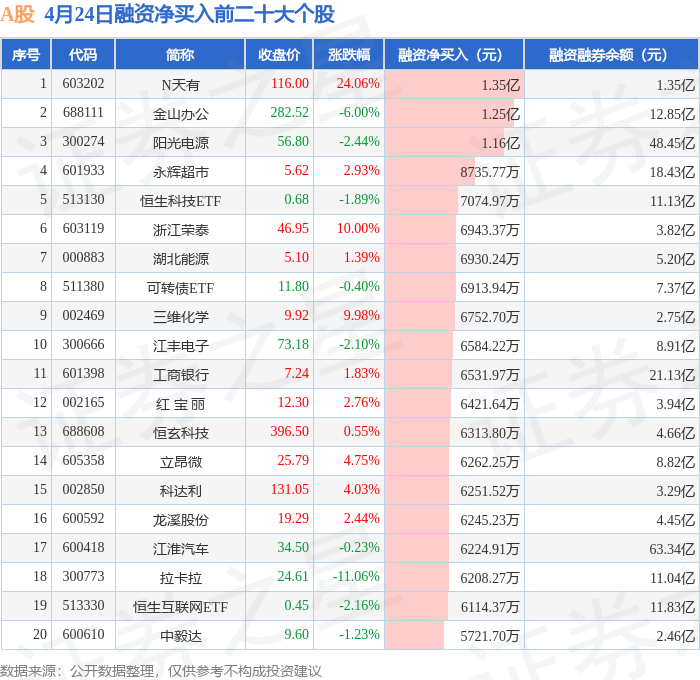Click balance value 2.46亿
The height and width of the screenshot is (680, 700).
[675, 636]
